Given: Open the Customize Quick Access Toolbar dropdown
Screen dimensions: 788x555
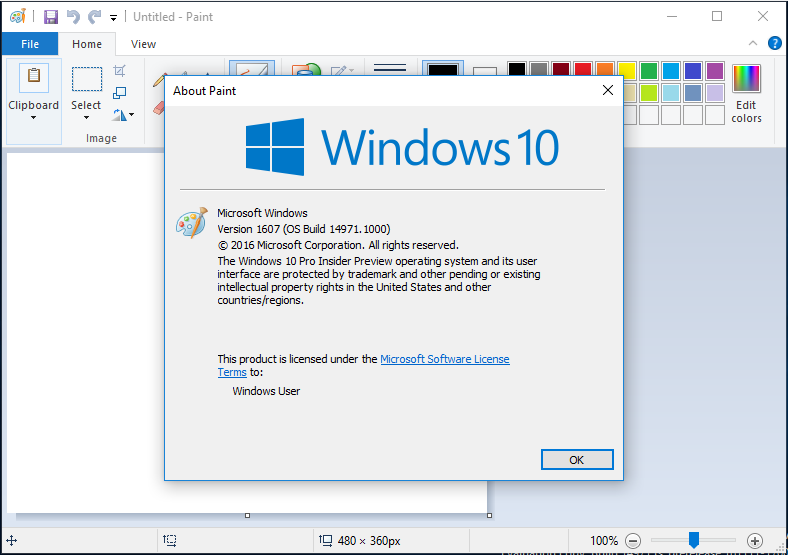Looking at the screenshot, I should [114, 18].
